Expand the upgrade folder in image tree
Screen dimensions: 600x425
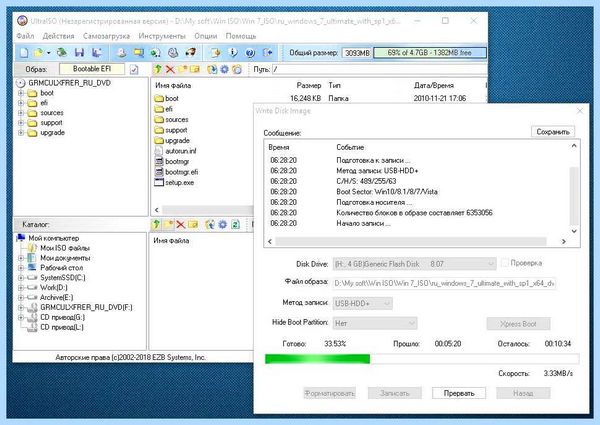click(21, 133)
